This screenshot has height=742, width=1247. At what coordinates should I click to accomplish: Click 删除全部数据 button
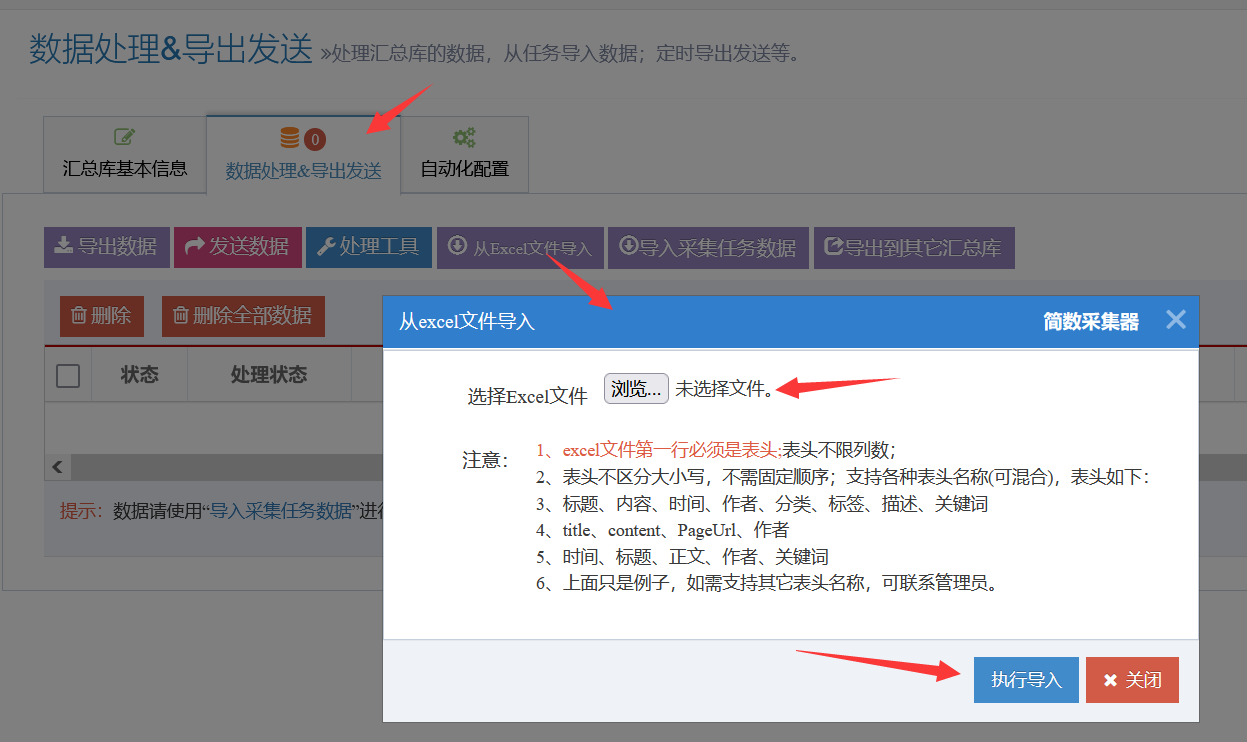(243, 316)
